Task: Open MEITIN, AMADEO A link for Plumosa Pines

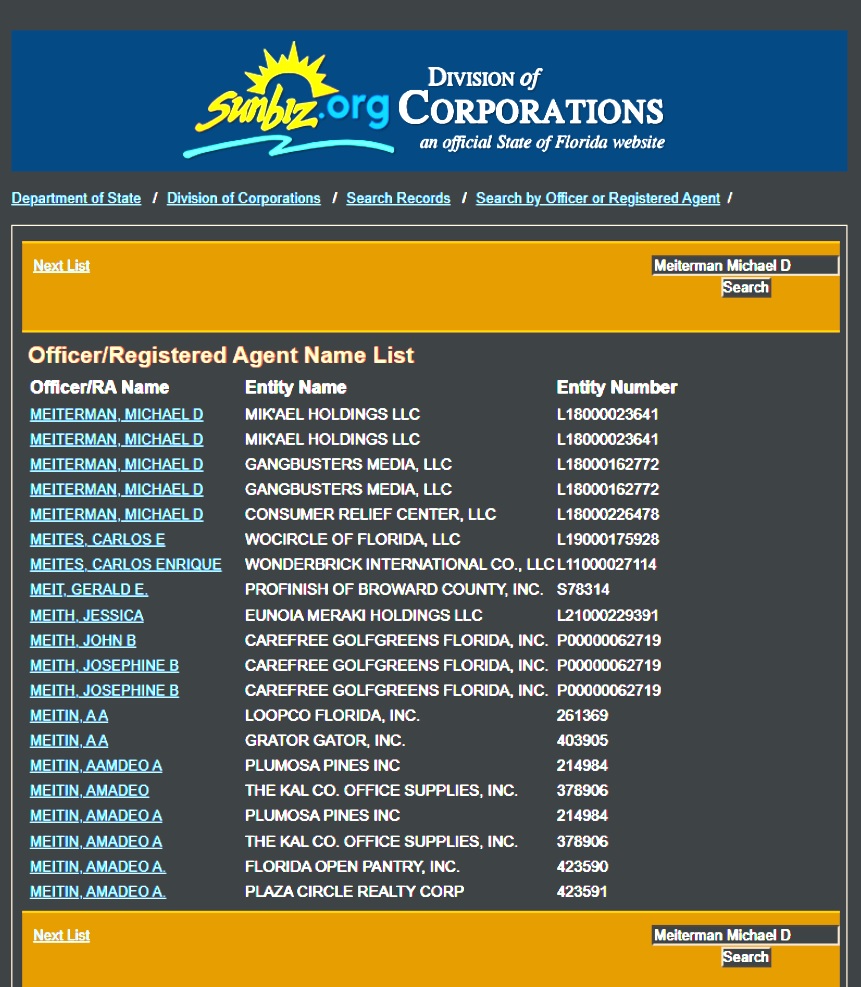Action: click(x=96, y=815)
